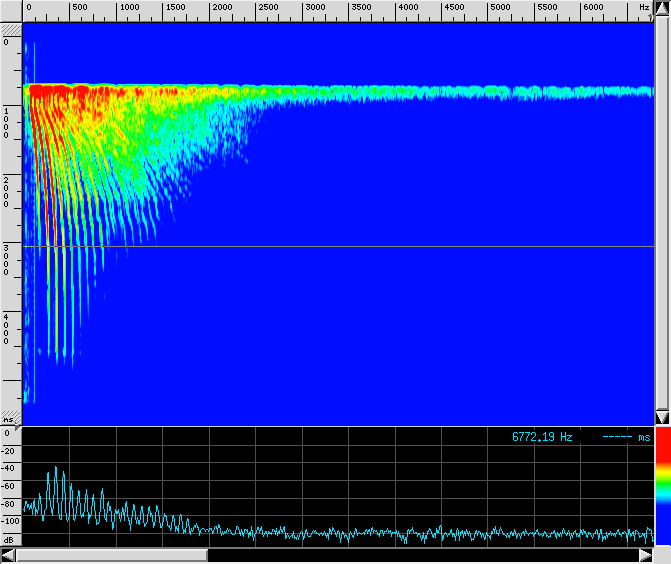The width and height of the screenshot is (671, 564).
Task: Click the hatched corner box above the time ruler
Action: tap(10, 30)
